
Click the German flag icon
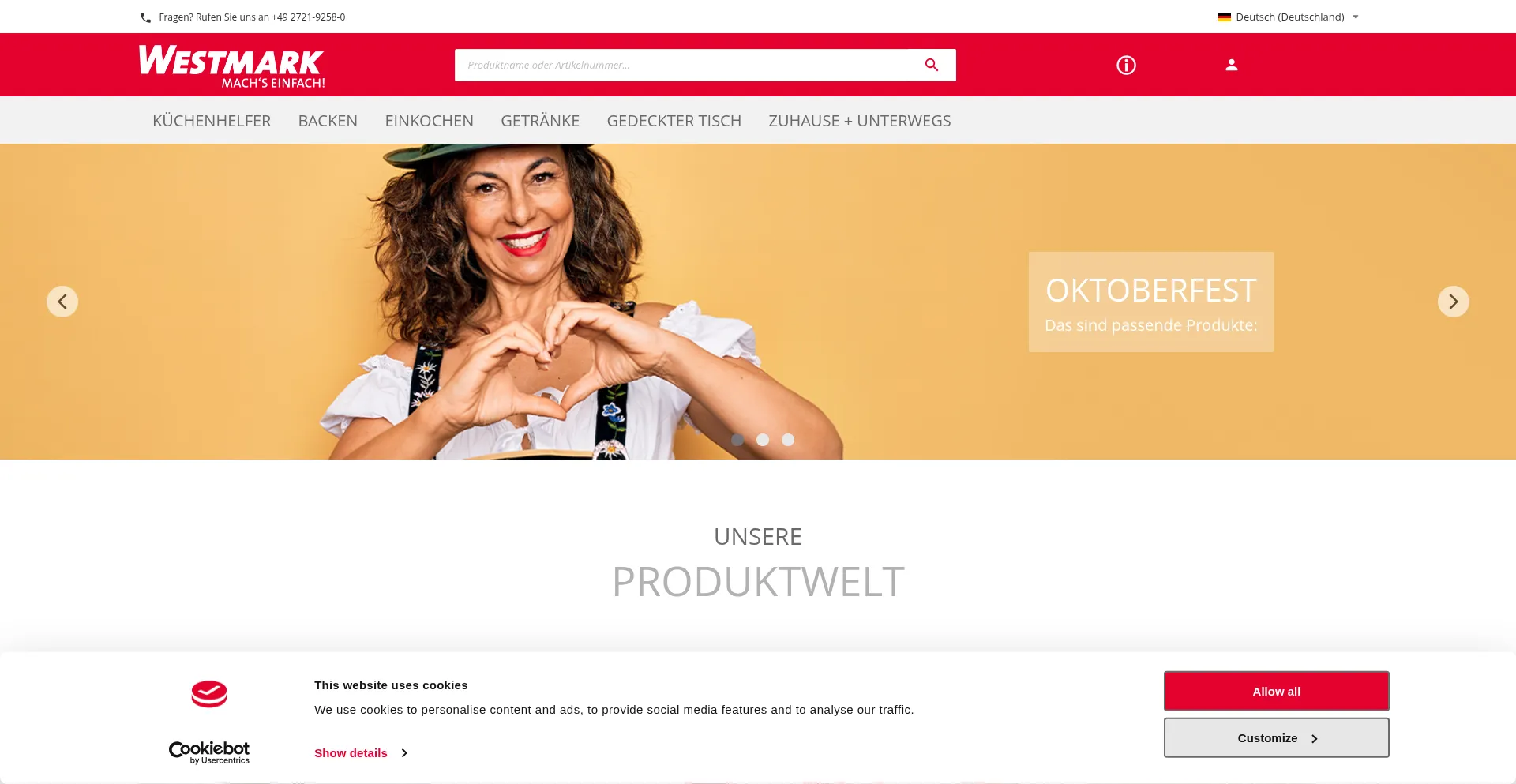tap(1224, 17)
